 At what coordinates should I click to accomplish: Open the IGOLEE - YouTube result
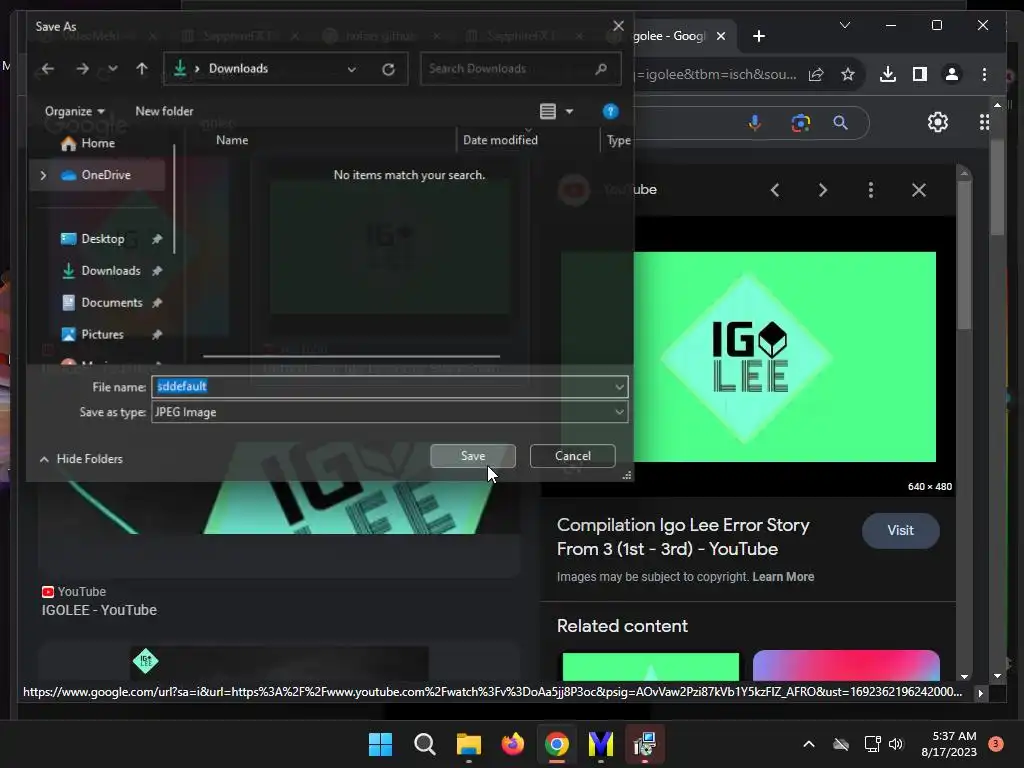click(x=99, y=610)
